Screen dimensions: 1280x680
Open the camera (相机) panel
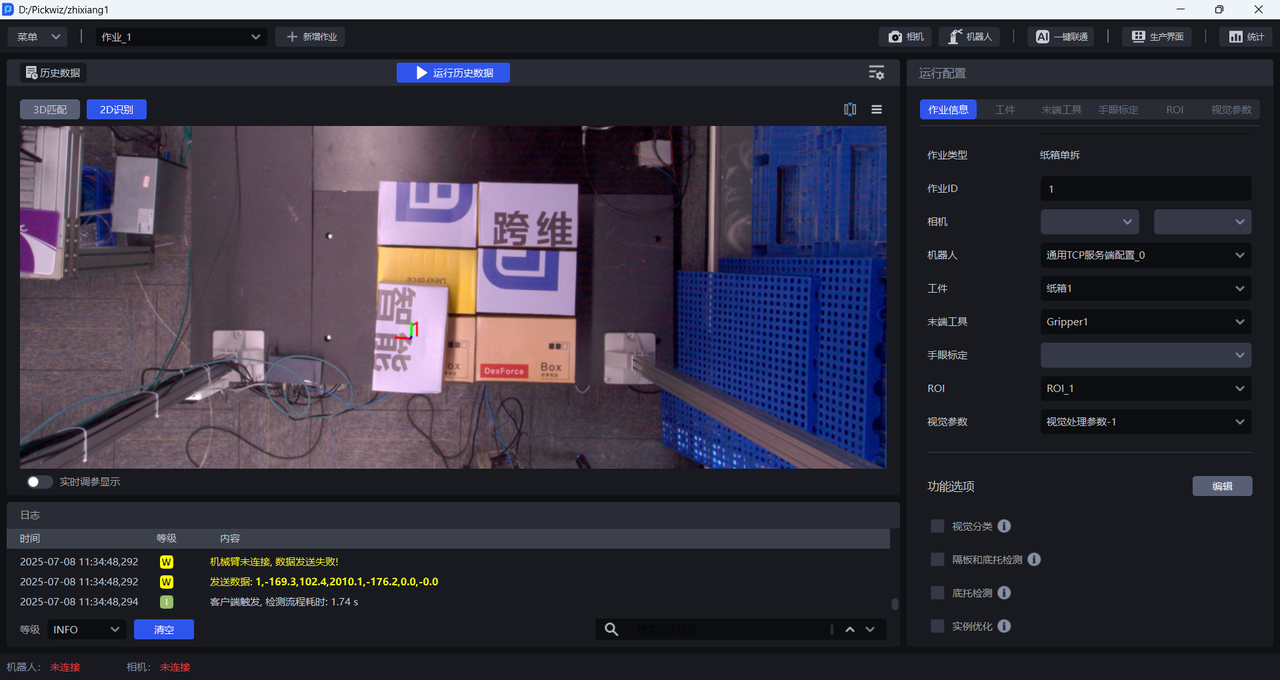(x=905, y=37)
